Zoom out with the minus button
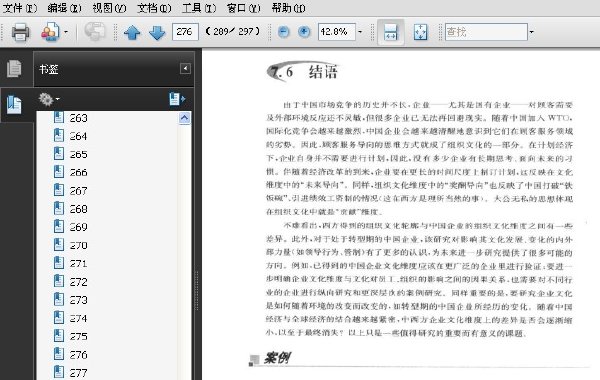 (284, 32)
